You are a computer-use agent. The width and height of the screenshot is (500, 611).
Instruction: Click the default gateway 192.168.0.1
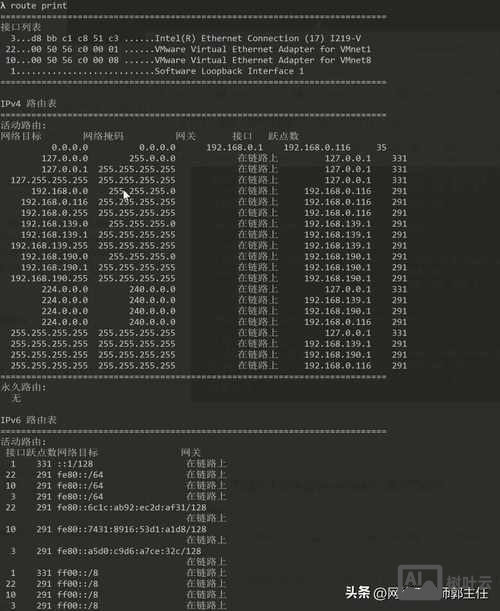pyautogui.click(x=235, y=147)
